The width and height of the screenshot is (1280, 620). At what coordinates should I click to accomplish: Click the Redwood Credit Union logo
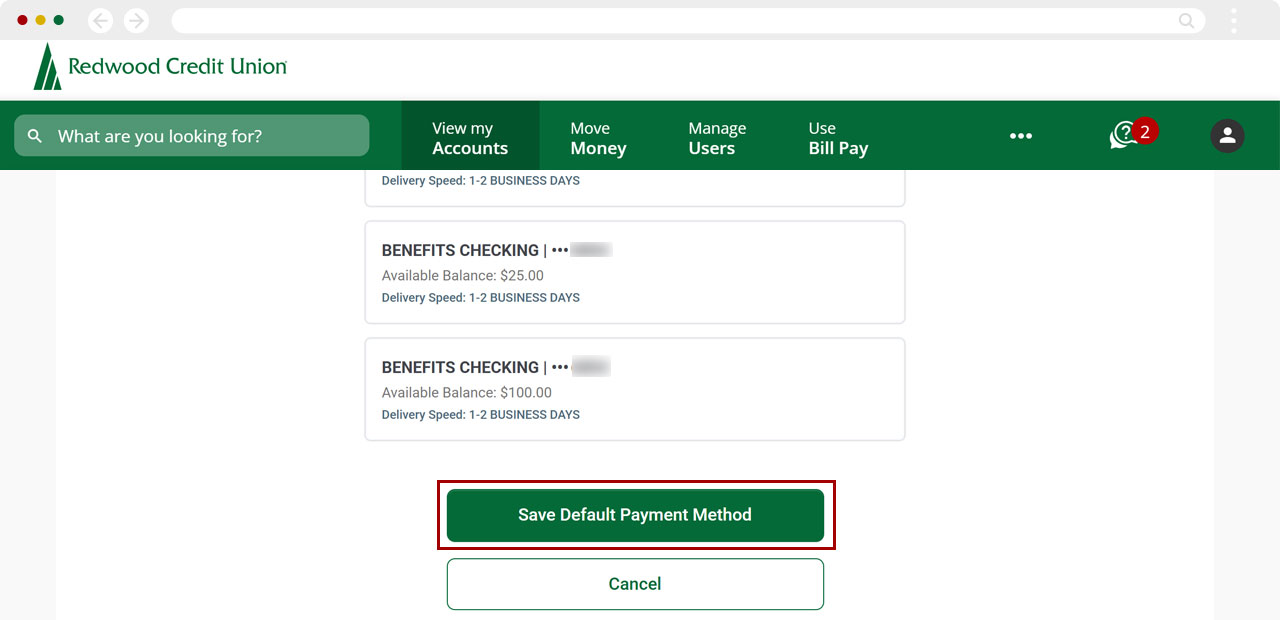click(160, 67)
